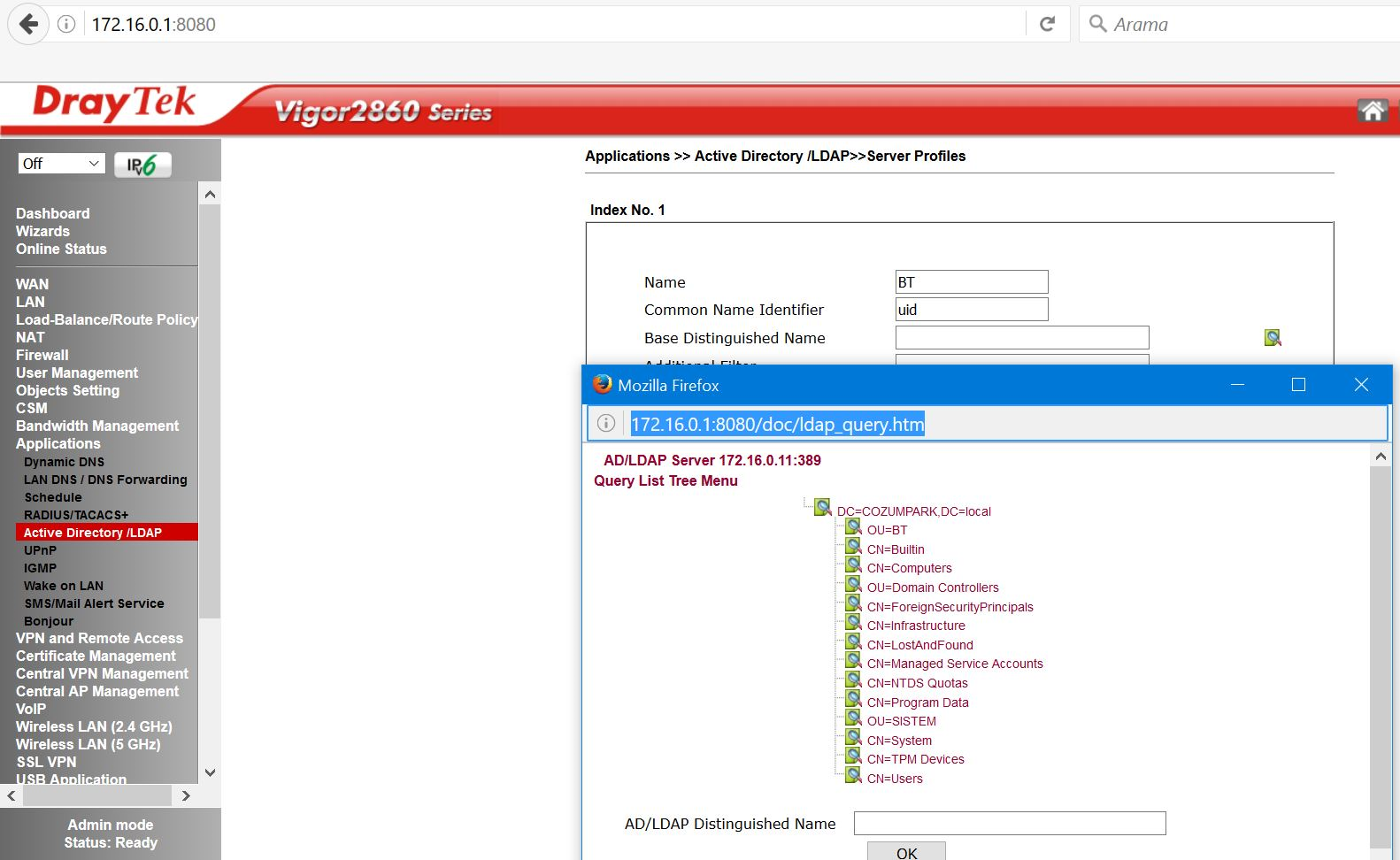Open the Firewall menu section
The image size is (1400, 860).
tap(42, 355)
